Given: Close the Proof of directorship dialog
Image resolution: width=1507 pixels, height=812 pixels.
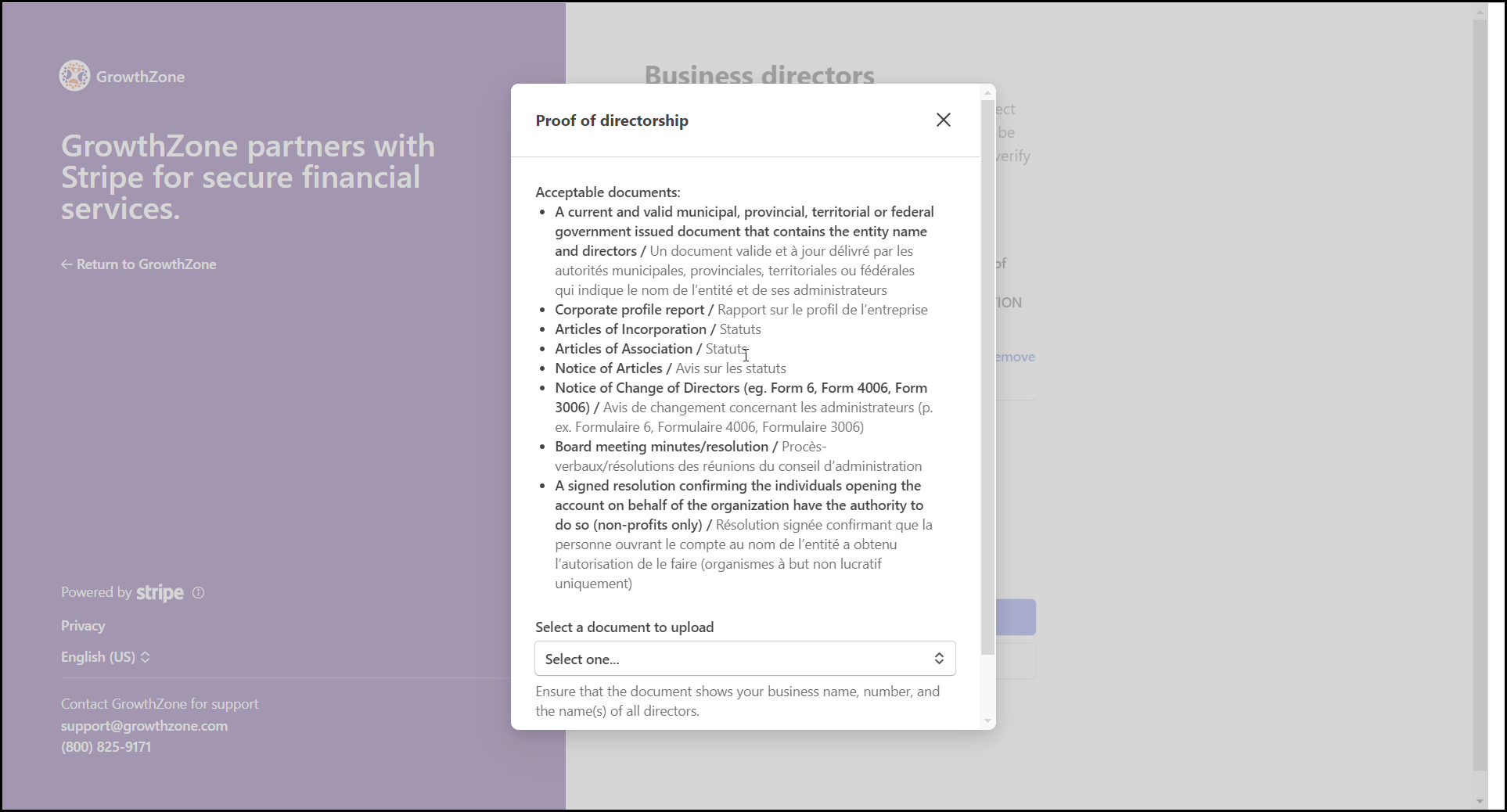Looking at the screenshot, I should [x=944, y=120].
